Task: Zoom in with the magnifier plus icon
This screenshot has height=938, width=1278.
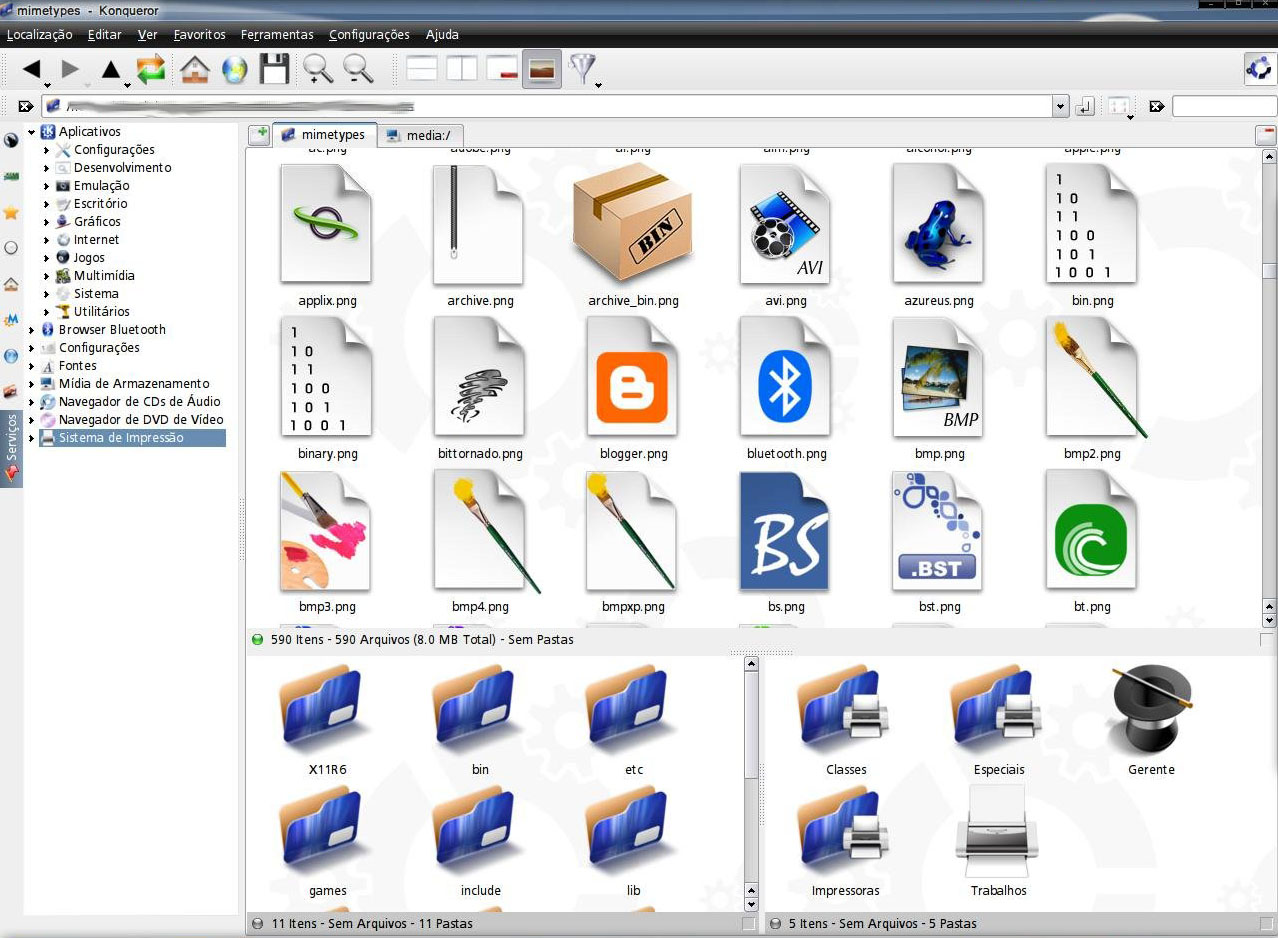Action: 318,69
